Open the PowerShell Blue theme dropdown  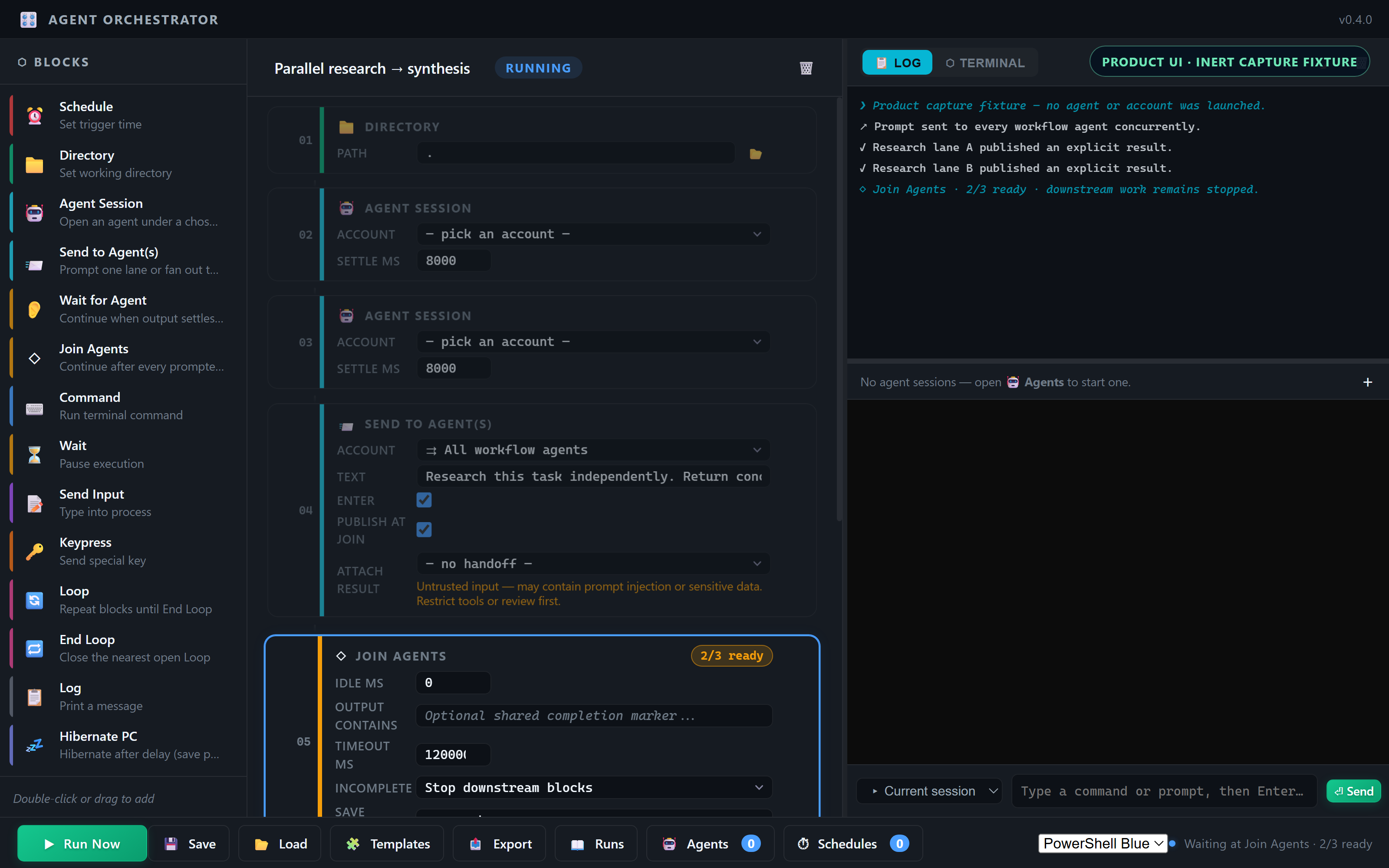1103,843
